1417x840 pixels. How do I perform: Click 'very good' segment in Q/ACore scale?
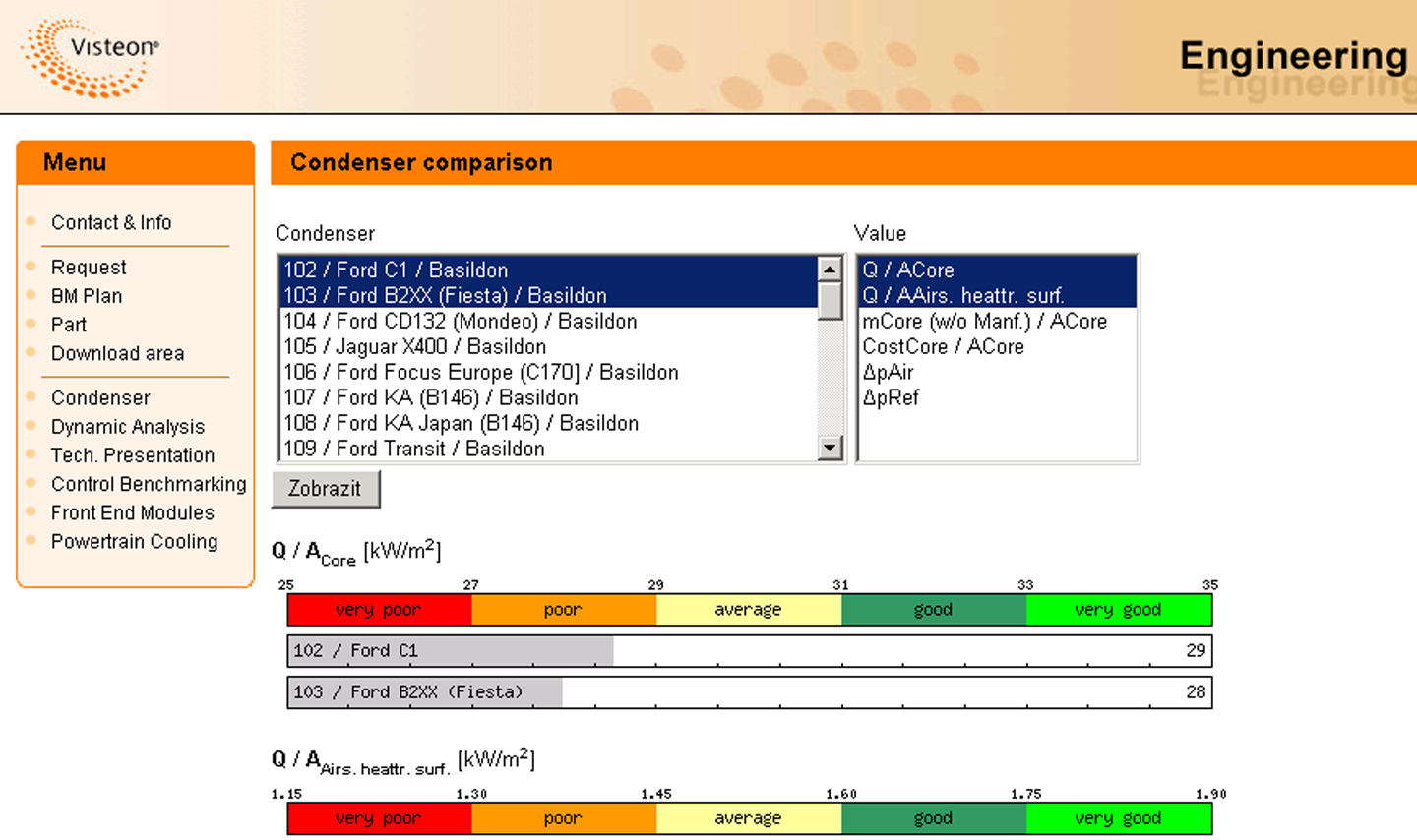point(1119,610)
